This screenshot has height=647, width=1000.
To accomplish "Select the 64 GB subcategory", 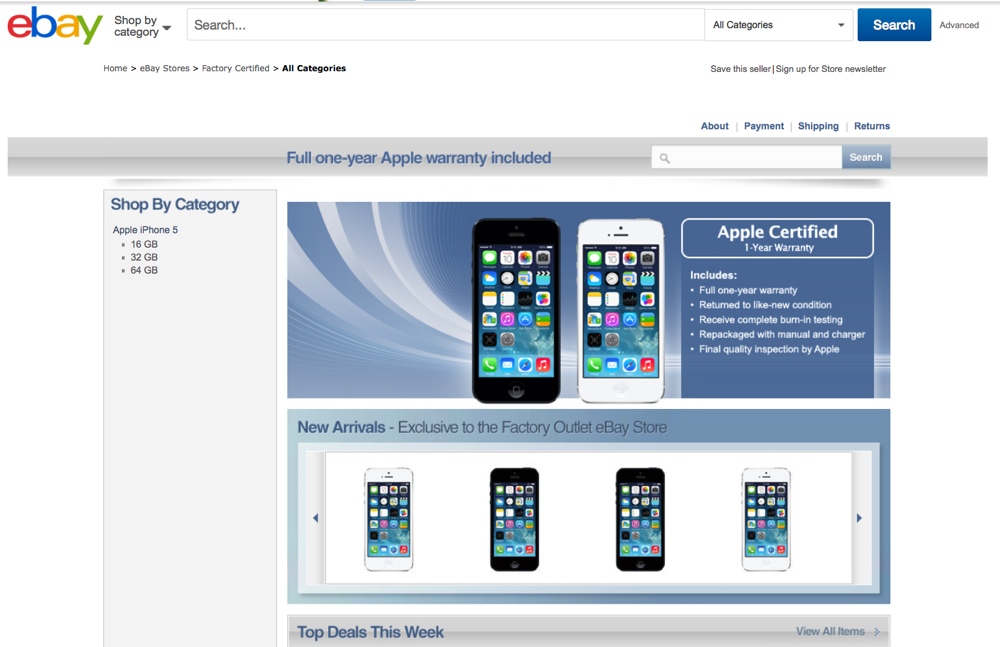I will pyautogui.click(x=144, y=271).
